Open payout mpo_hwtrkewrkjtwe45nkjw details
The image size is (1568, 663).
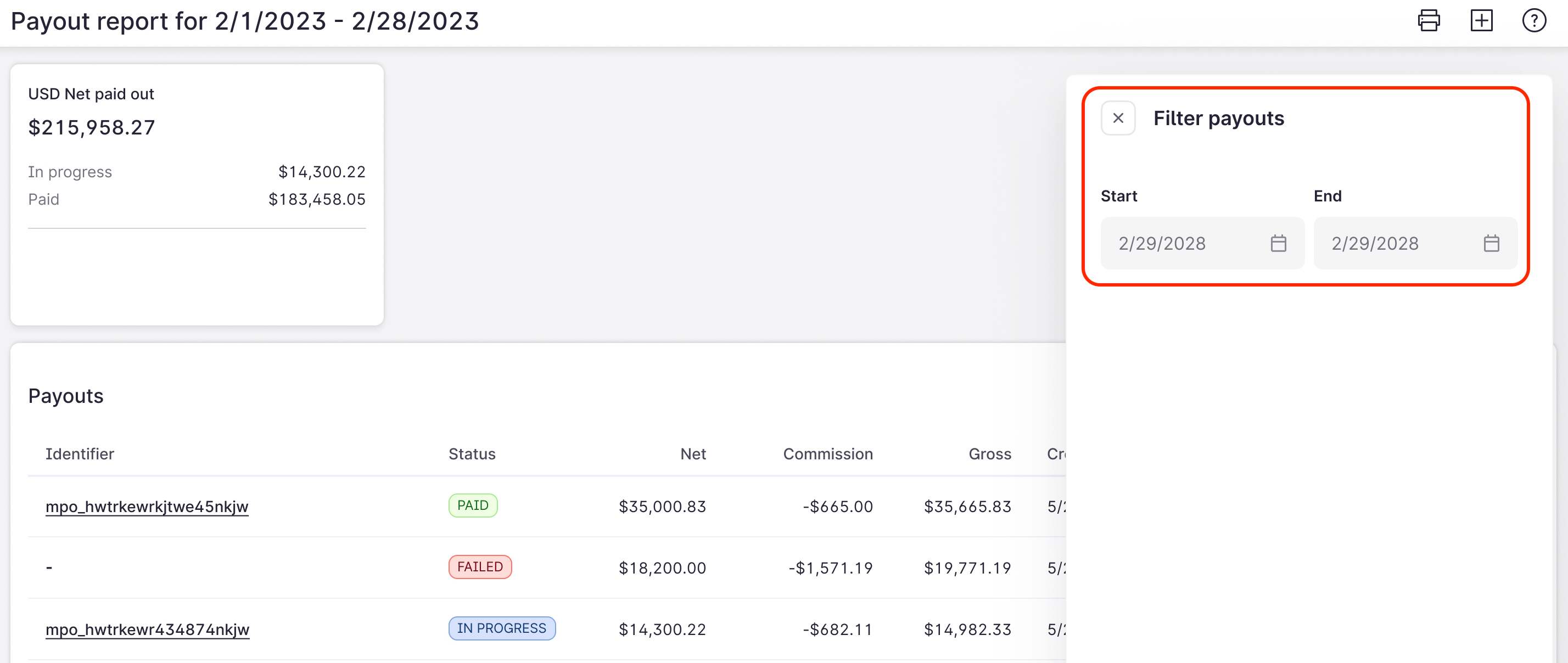tap(147, 506)
